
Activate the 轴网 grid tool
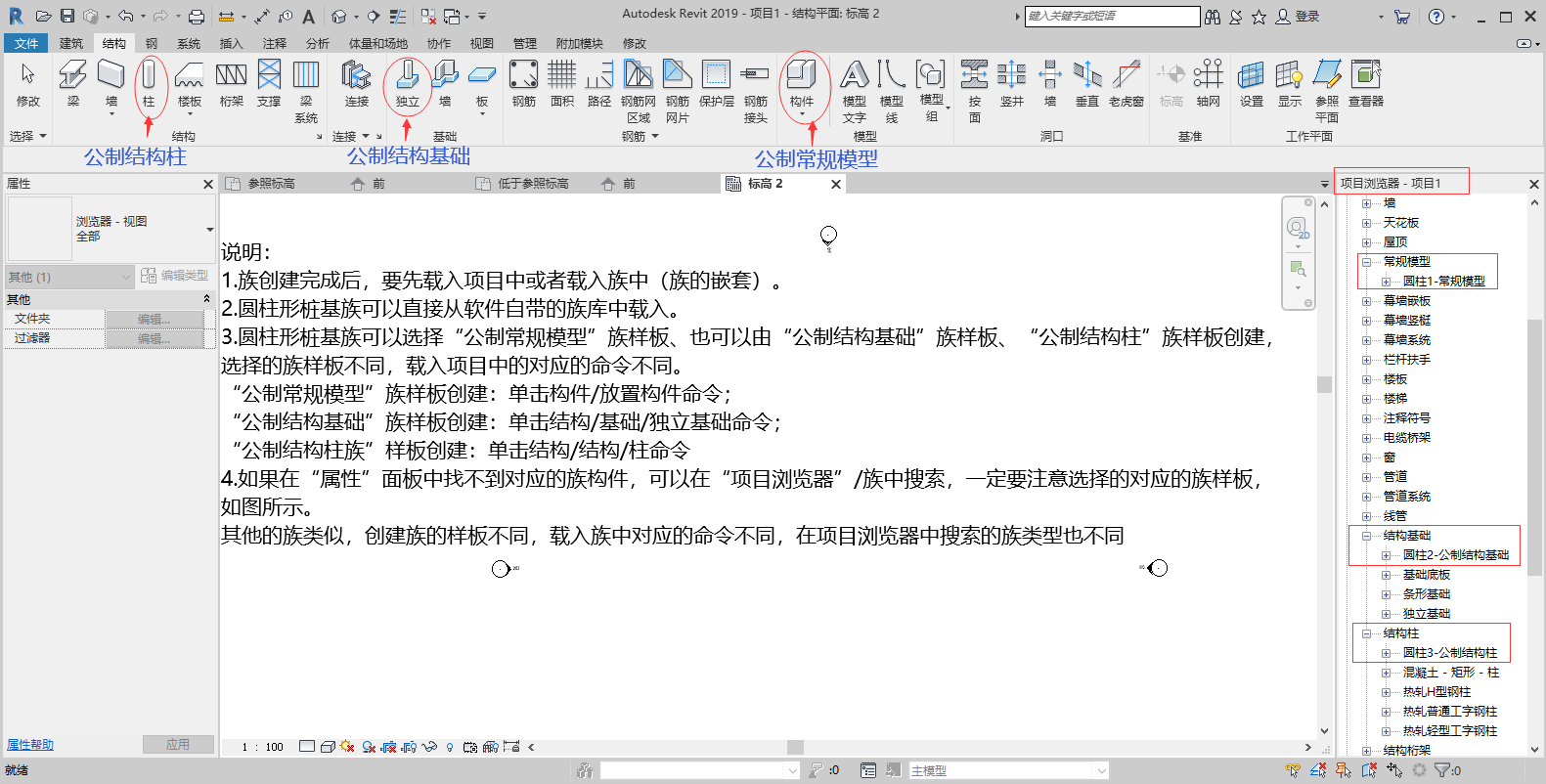pos(1209,84)
